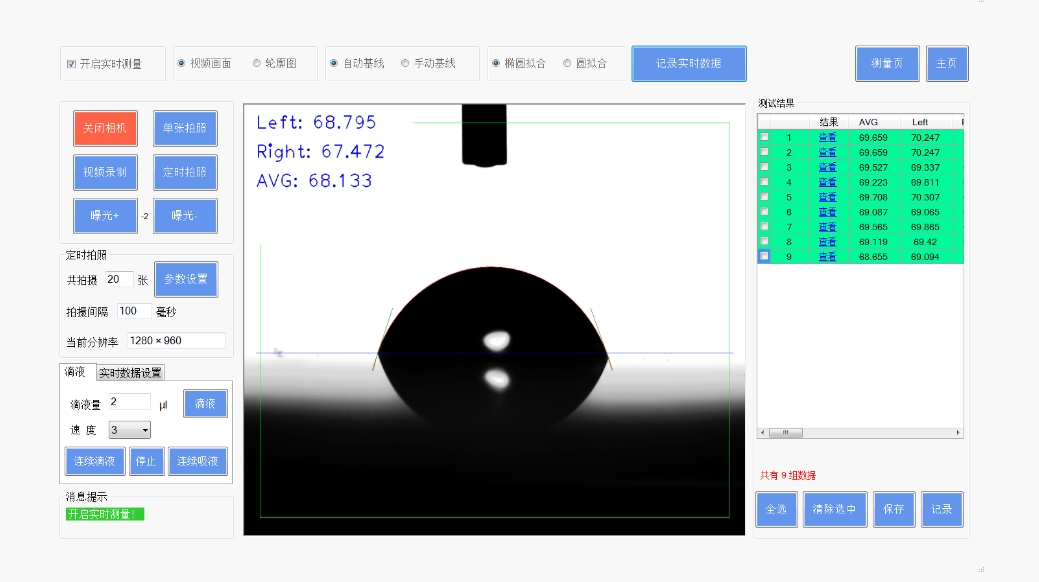Decrease exposure with the 曝光- button
This screenshot has height=582, width=1039.
(x=185, y=216)
